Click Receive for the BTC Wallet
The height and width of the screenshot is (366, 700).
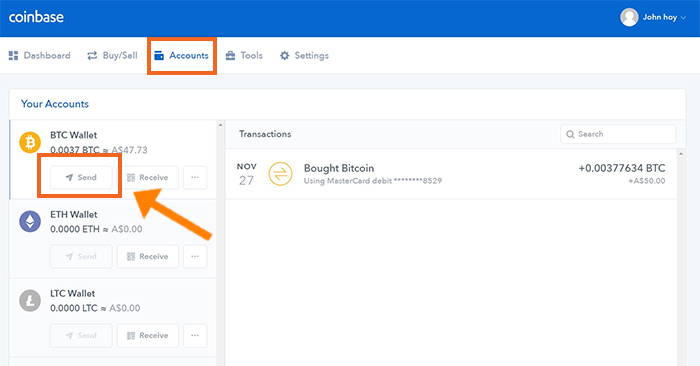148,177
